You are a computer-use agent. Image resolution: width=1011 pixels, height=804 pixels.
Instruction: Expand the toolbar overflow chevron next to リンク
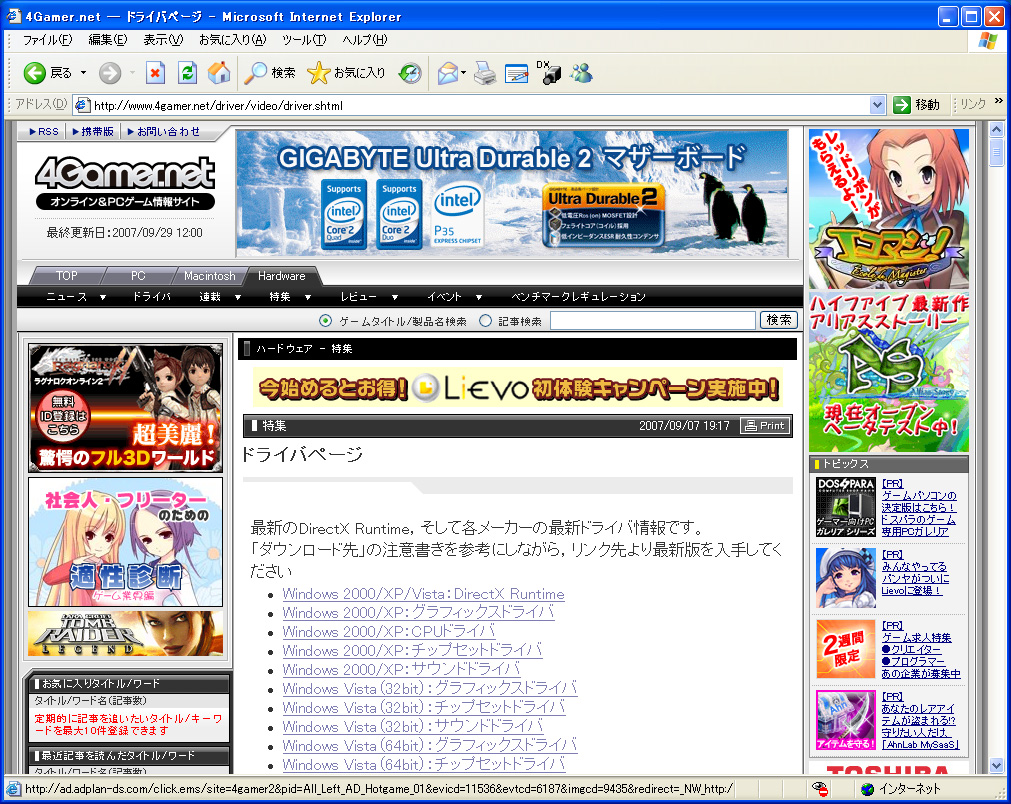pos(999,101)
